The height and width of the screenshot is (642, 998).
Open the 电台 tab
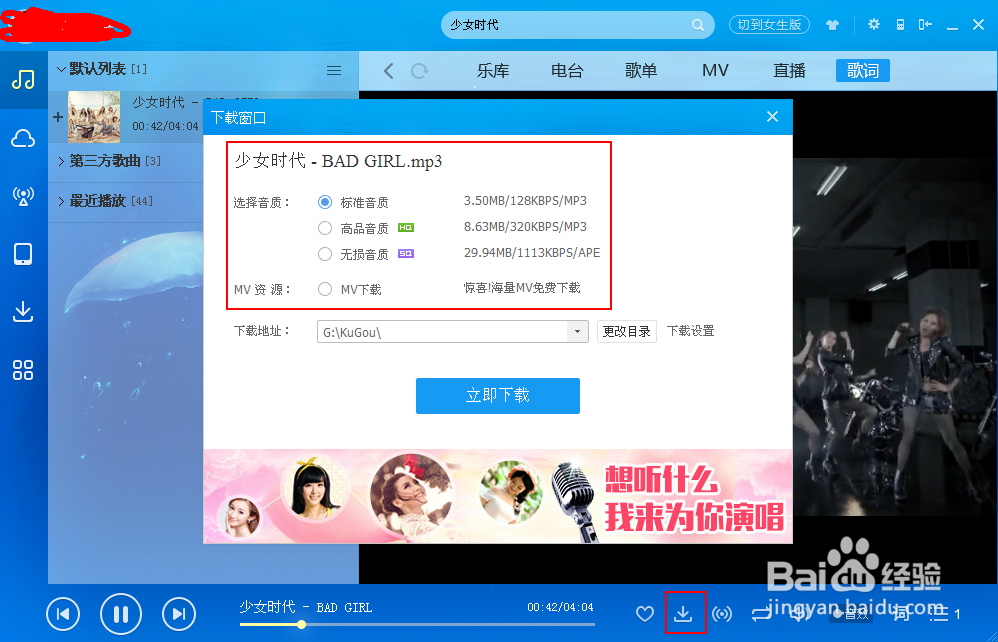pyautogui.click(x=567, y=71)
